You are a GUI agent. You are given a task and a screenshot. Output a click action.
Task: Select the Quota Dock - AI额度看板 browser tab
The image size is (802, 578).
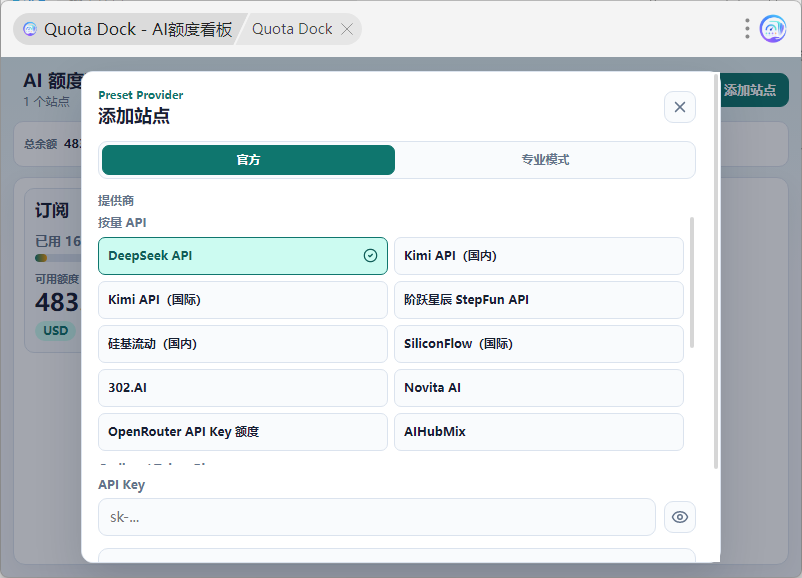coord(130,29)
